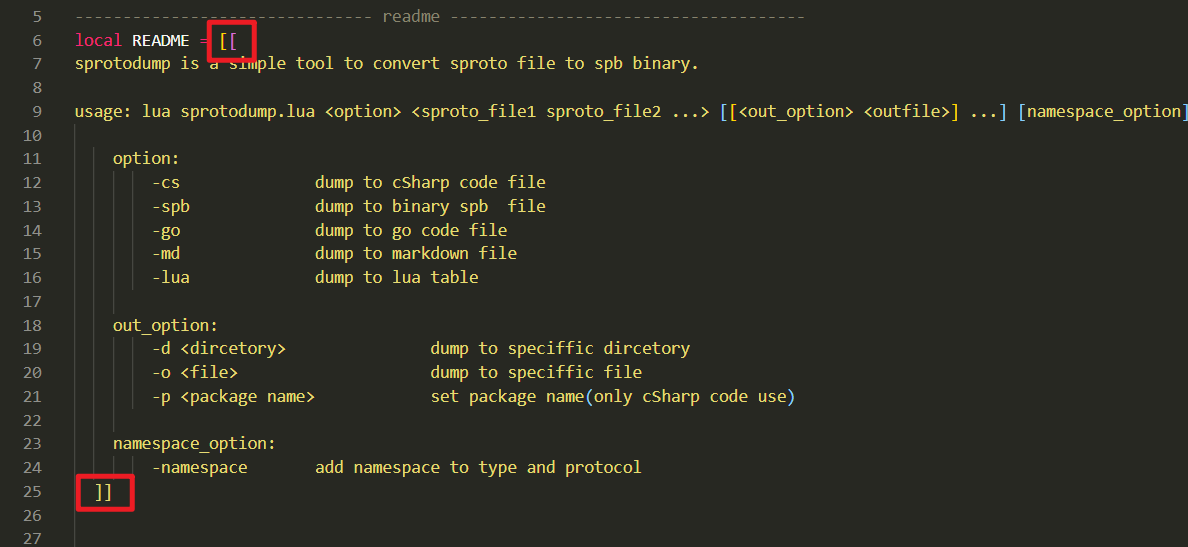Click the 'namespace_option:' heading on line 23
Viewport: 1188px width, 547px height.
194,444
